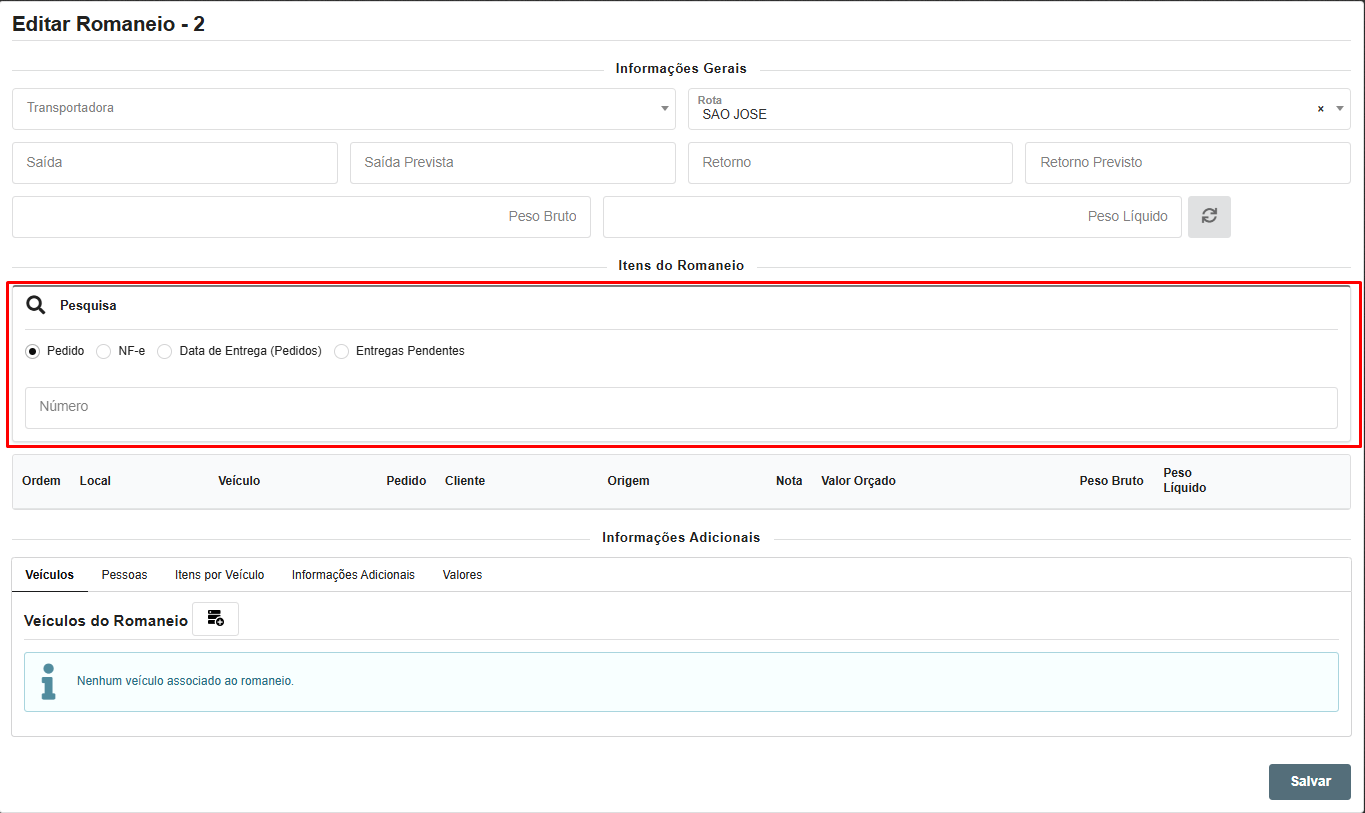Viewport: 1365px width, 813px height.
Task: Click the Retorno Previsto field
Action: (x=1187, y=162)
